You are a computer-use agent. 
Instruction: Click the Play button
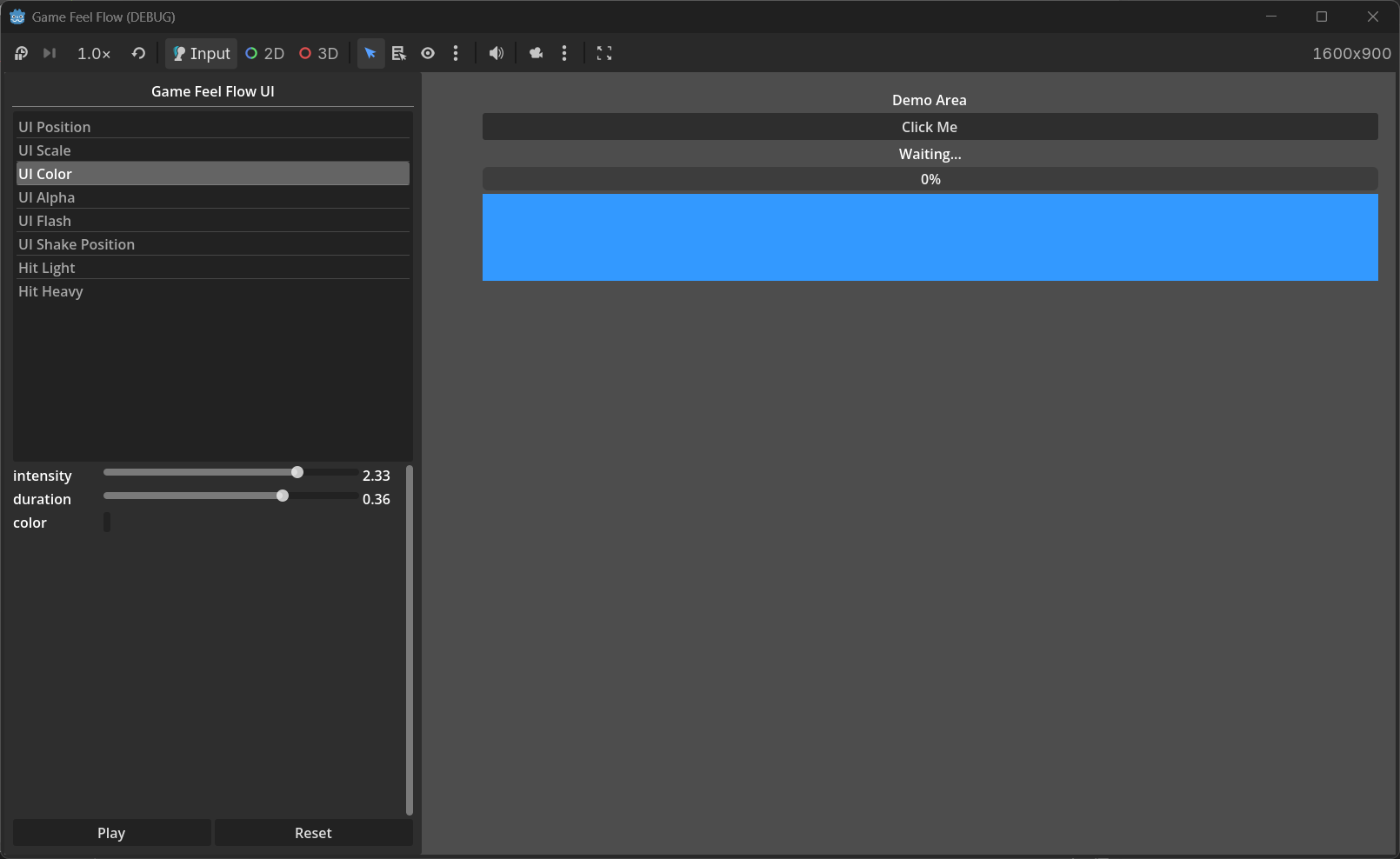pos(111,833)
